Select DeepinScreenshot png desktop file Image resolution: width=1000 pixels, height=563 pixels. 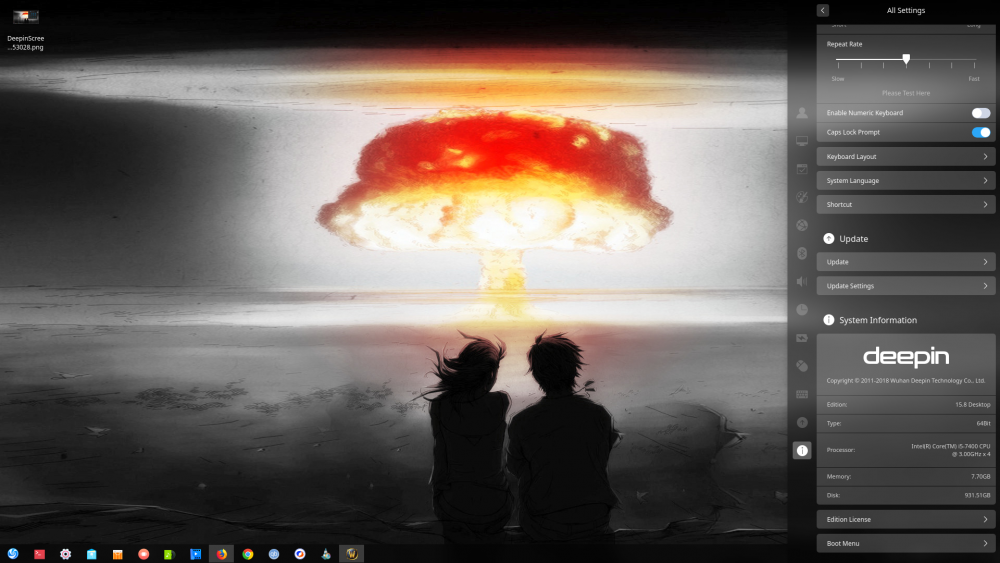(26, 29)
